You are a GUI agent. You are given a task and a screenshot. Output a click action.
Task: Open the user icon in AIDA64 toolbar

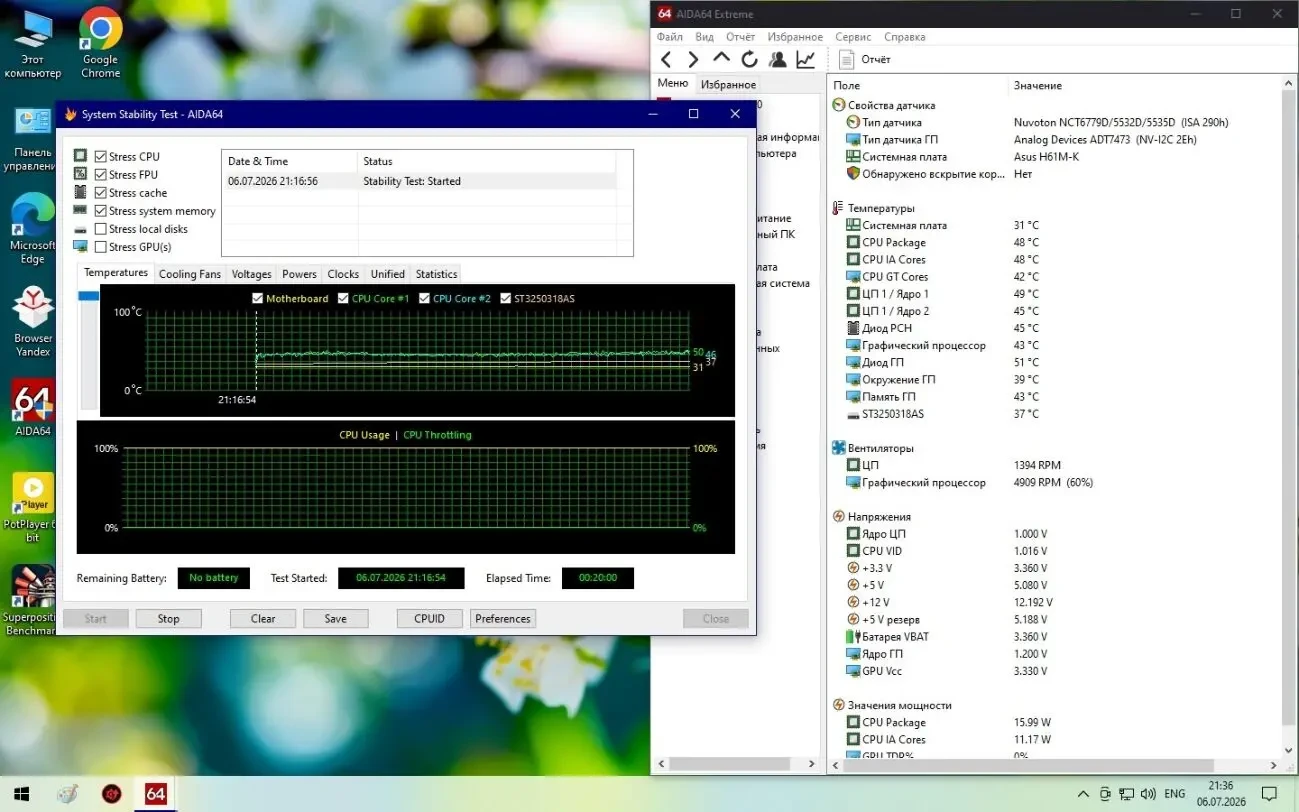click(x=777, y=60)
